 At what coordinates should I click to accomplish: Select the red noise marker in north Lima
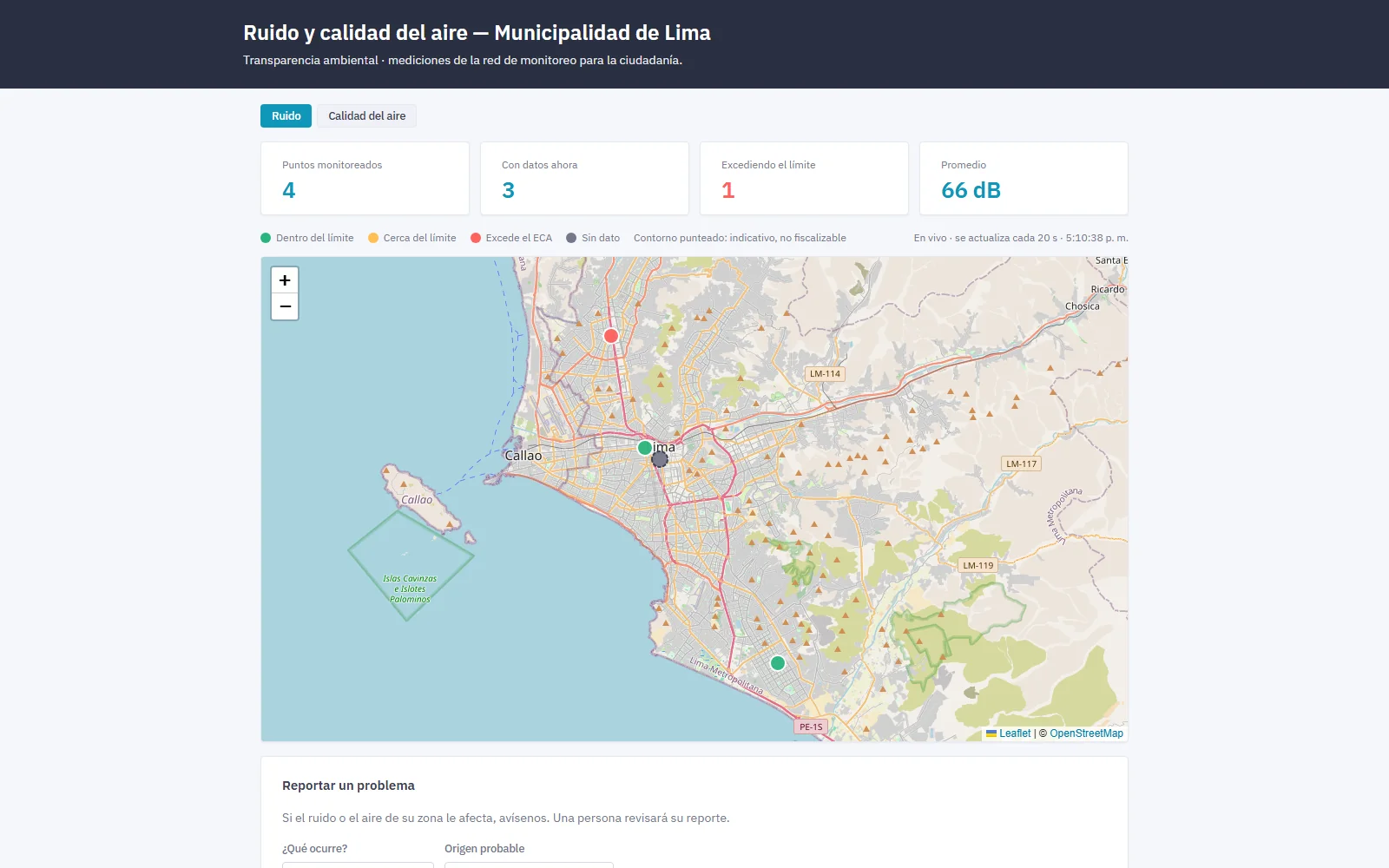[611, 336]
